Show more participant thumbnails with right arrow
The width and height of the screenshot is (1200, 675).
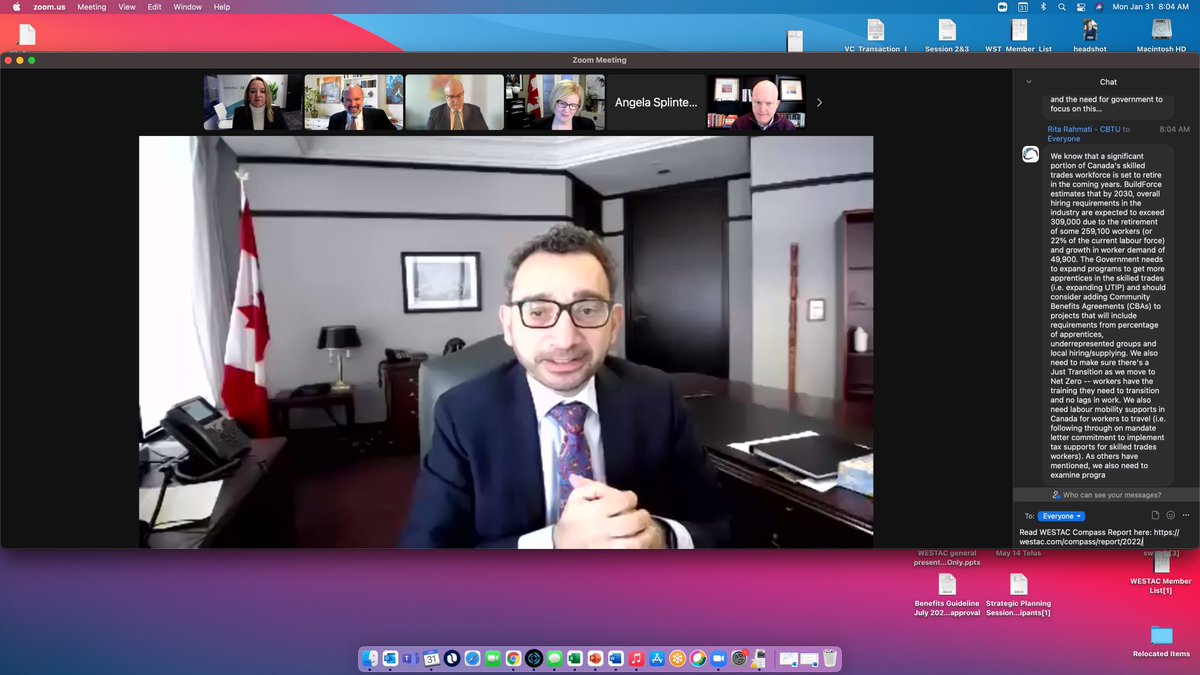pos(820,102)
